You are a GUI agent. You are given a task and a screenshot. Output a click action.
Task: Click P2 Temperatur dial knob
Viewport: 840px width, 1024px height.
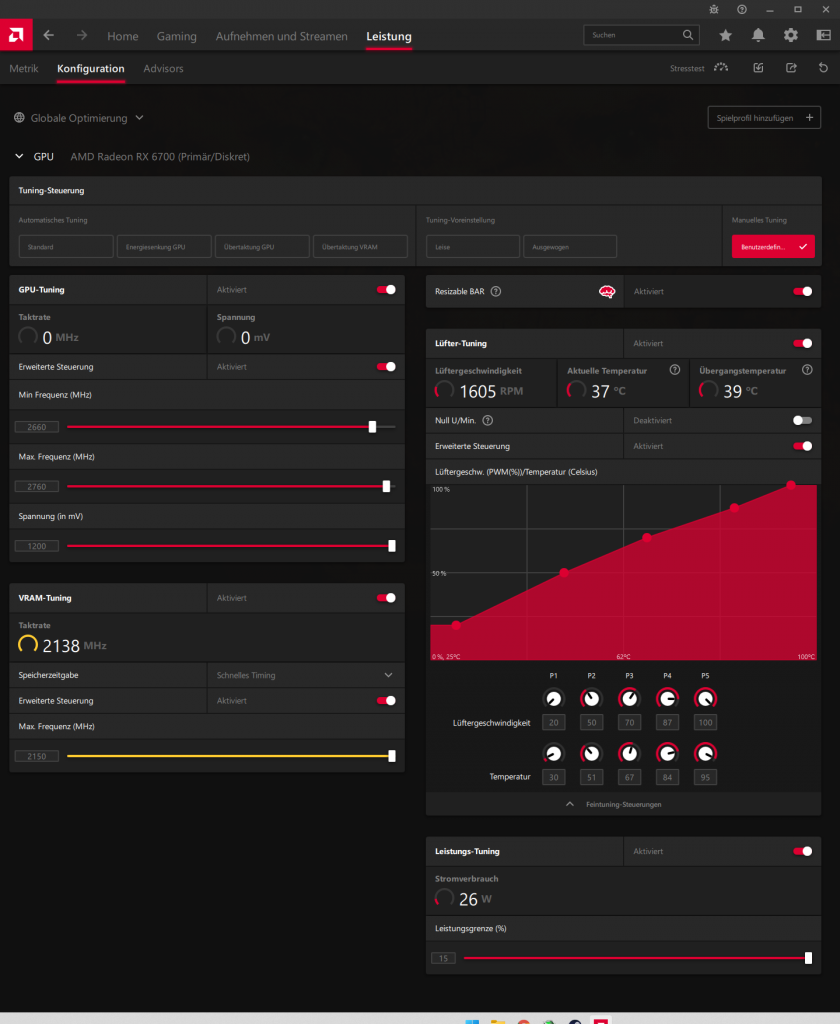[x=591, y=754]
